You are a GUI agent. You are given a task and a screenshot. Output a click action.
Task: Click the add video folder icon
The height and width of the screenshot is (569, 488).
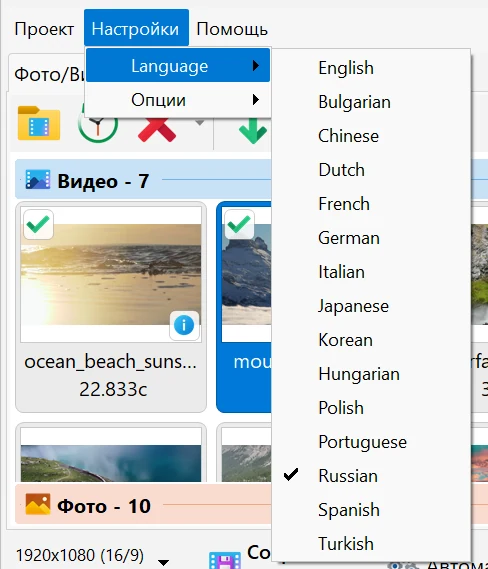pyautogui.click(x=39, y=123)
